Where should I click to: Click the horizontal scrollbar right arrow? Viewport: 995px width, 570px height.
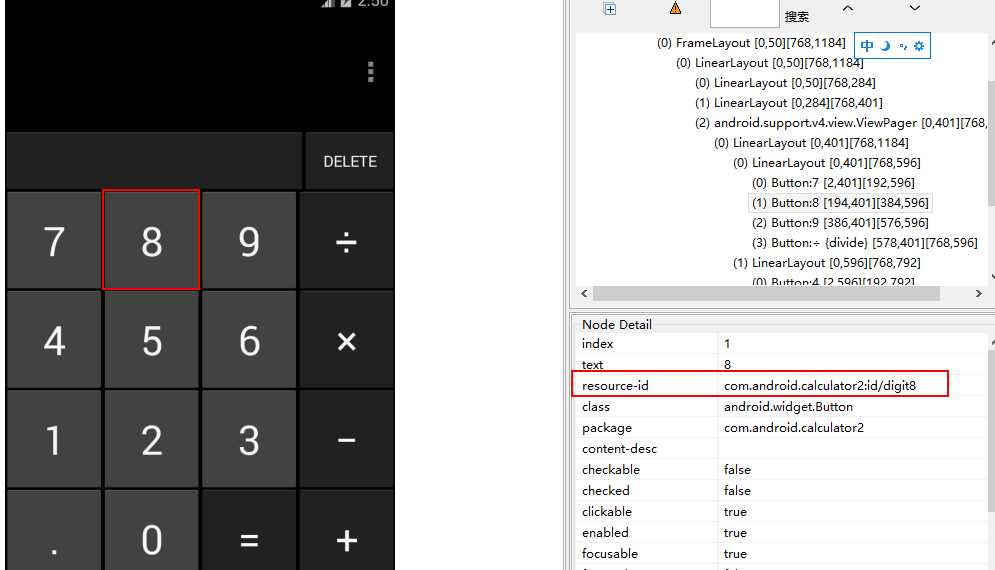[979, 293]
